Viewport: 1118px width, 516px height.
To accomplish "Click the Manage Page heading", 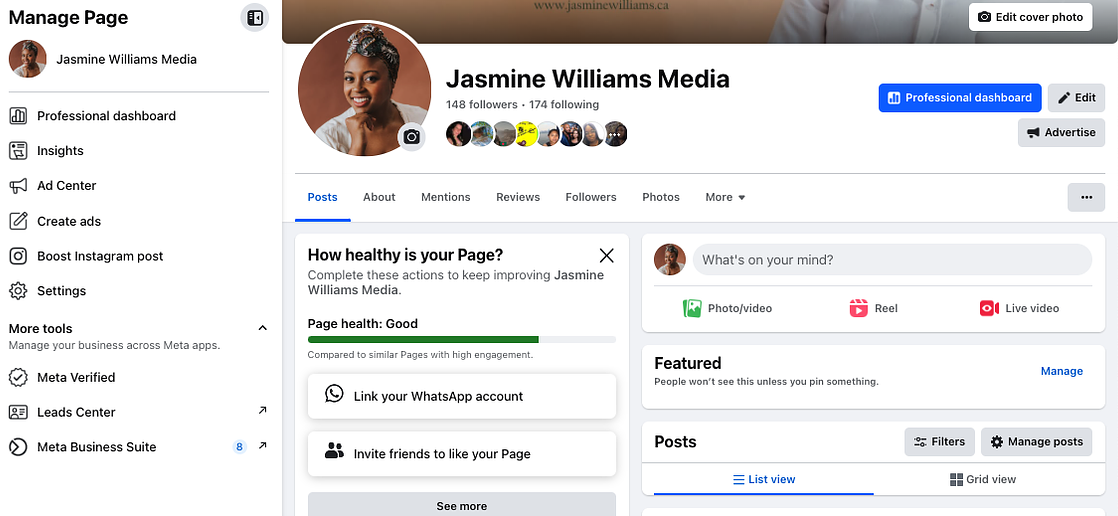I will point(68,18).
